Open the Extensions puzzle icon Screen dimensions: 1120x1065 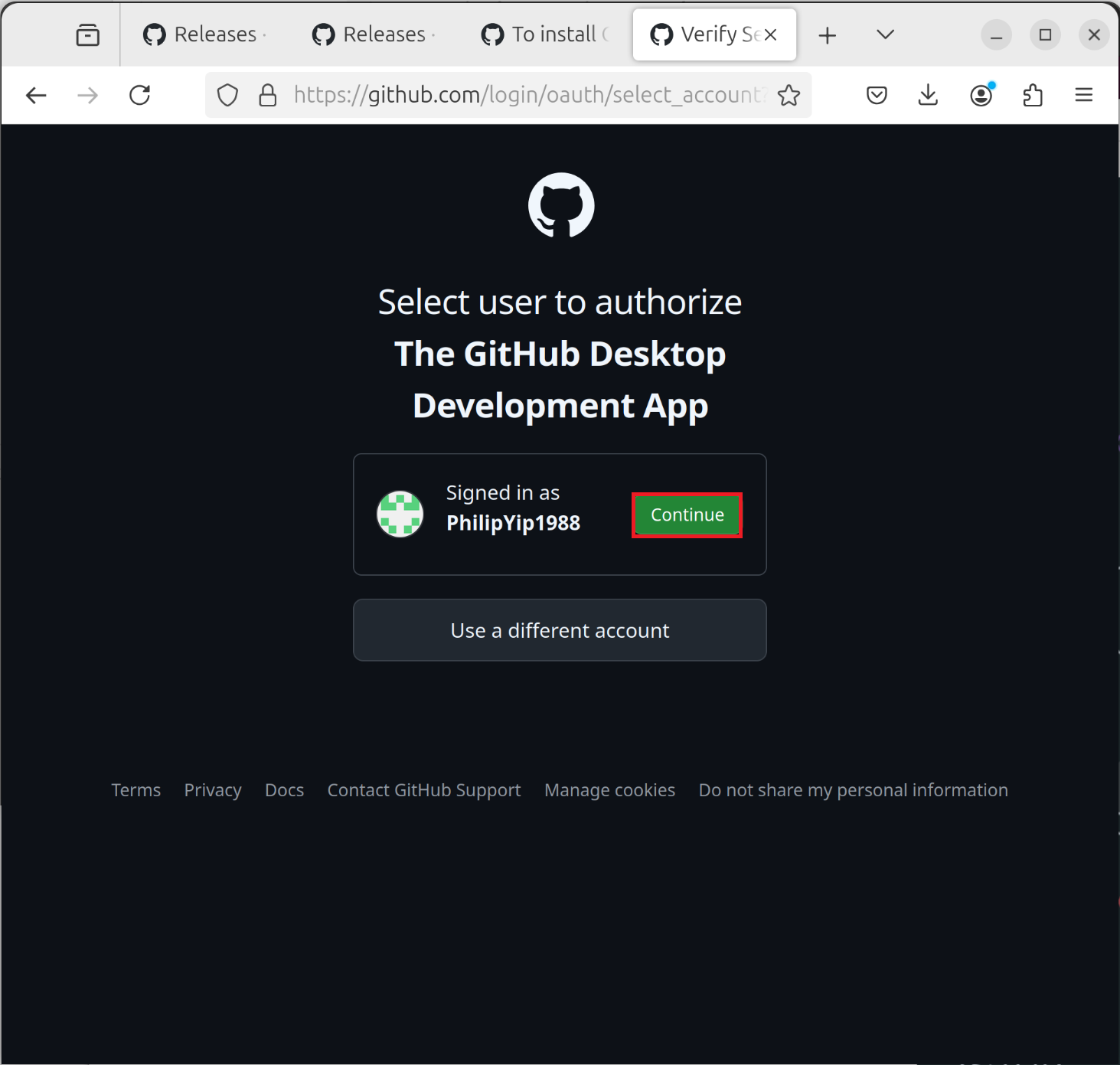coord(1033,95)
